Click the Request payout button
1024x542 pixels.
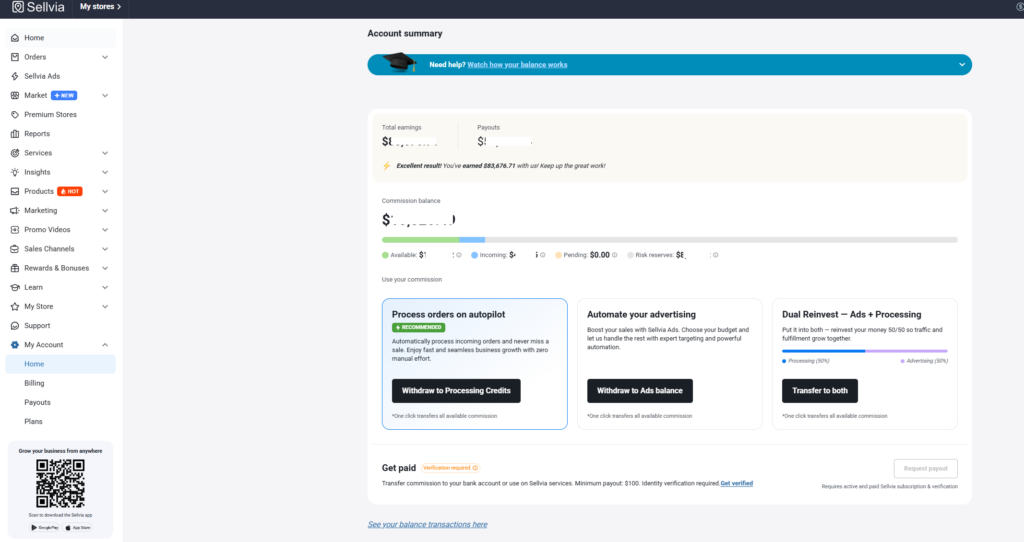(x=925, y=468)
